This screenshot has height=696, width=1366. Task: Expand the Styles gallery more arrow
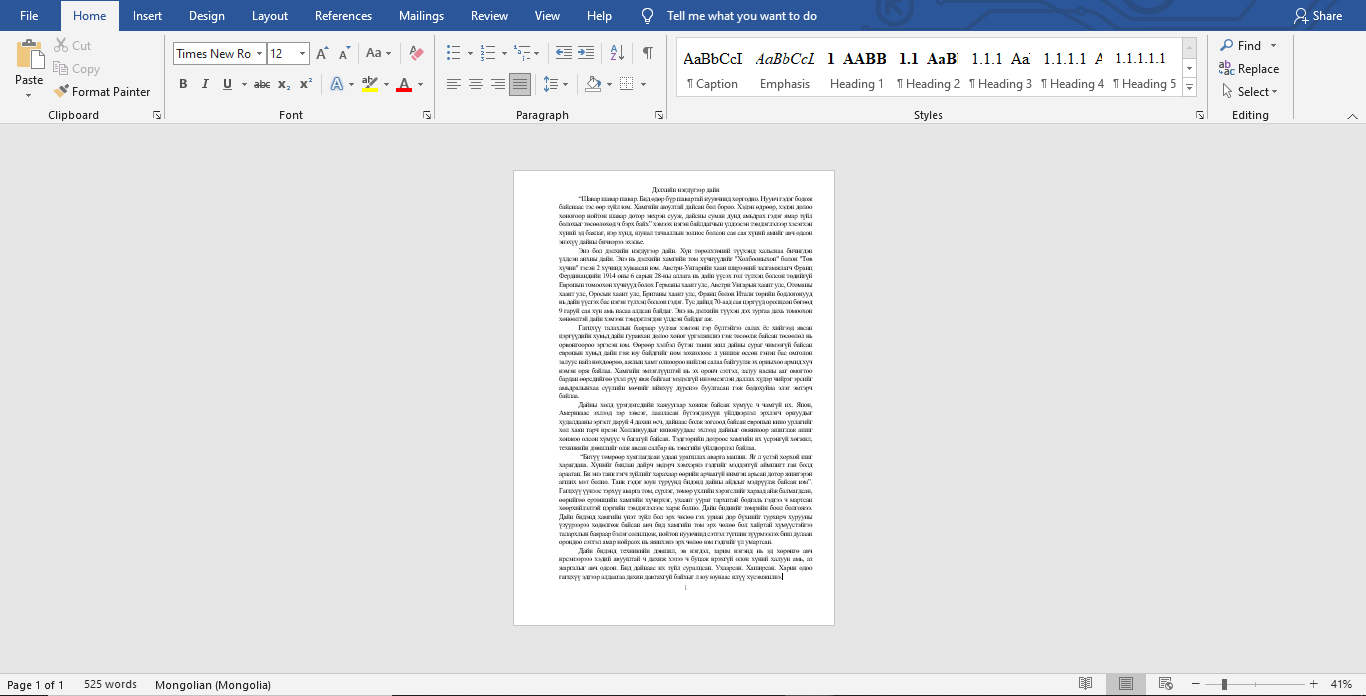click(1190, 89)
